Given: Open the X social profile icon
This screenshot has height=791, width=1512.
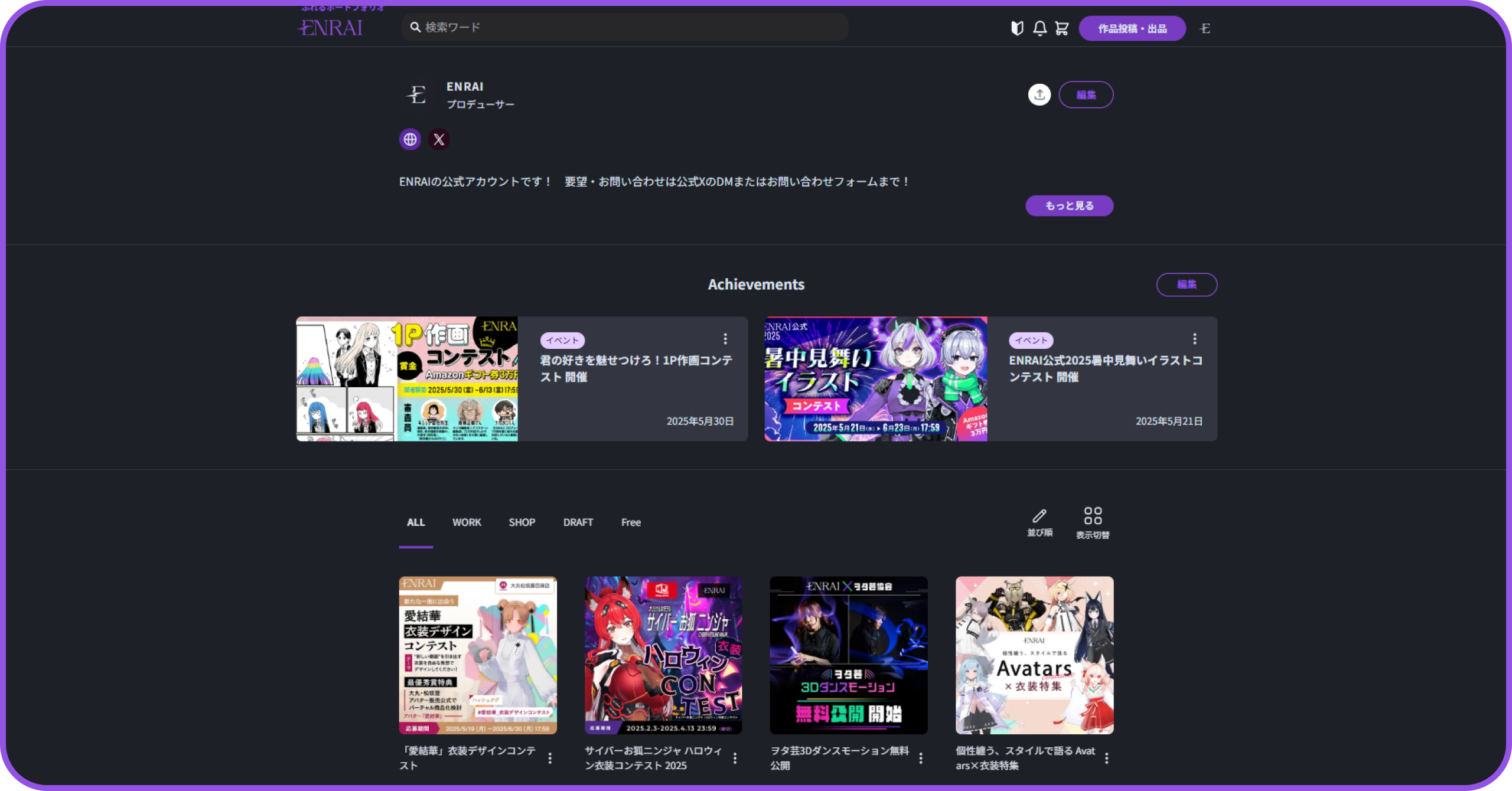Looking at the screenshot, I should point(439,139).
